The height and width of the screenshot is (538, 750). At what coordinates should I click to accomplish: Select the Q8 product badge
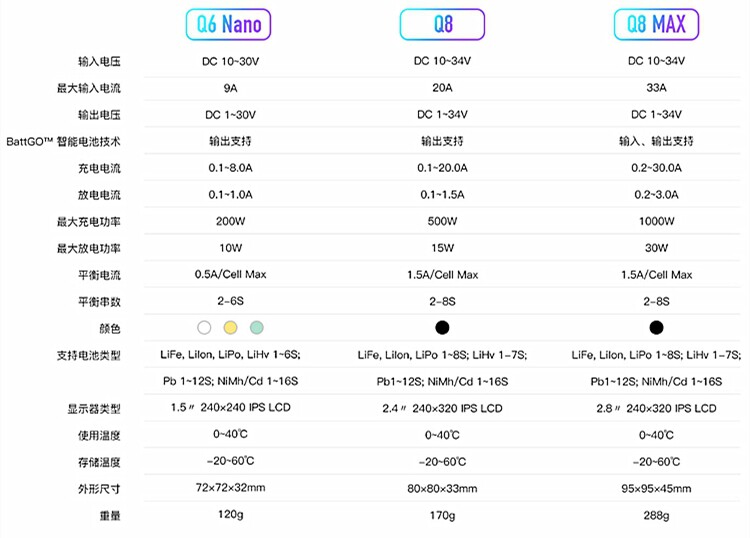tap(442, 24)
